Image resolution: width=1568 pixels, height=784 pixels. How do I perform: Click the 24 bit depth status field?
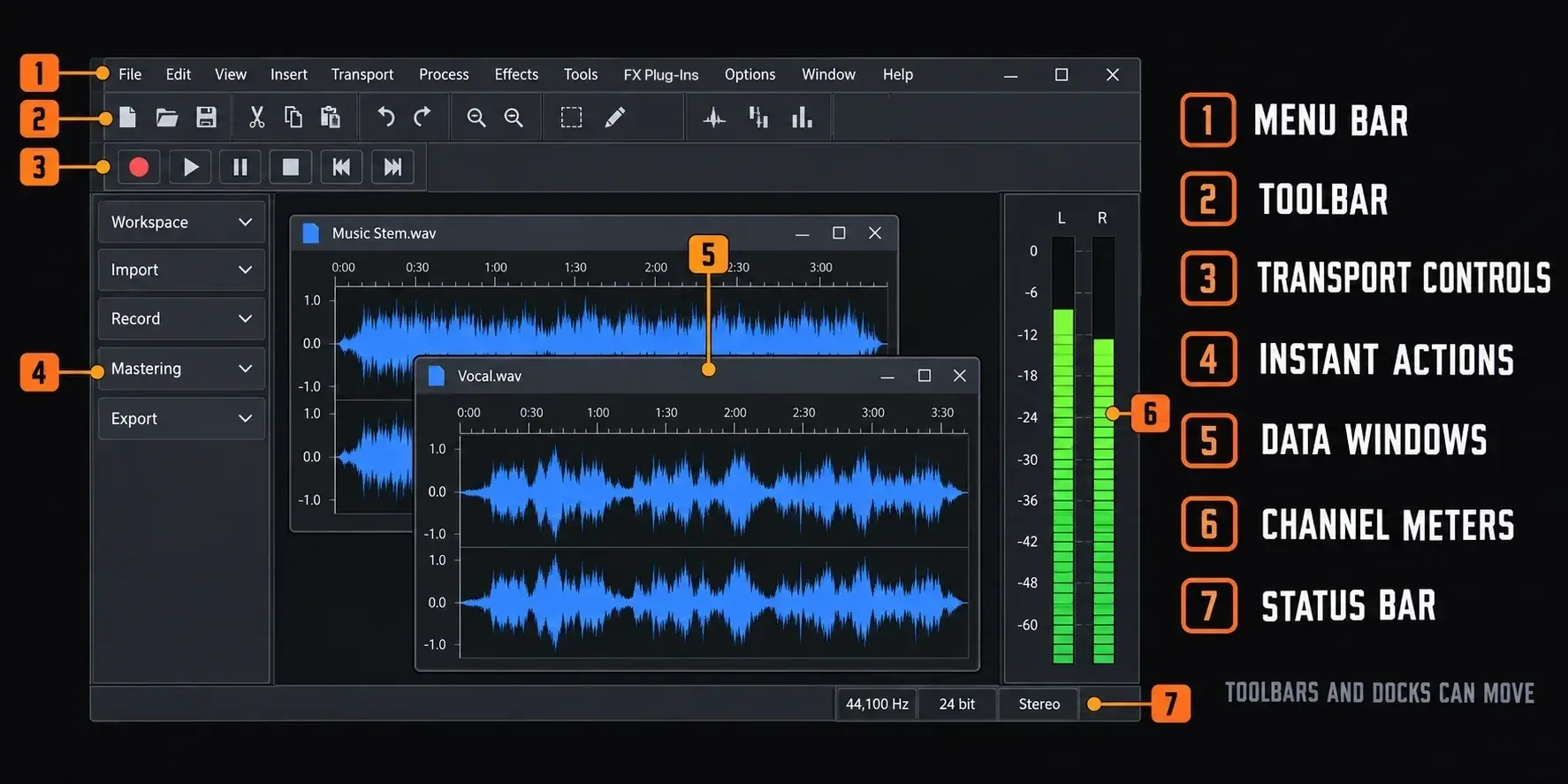coord(957,704)
